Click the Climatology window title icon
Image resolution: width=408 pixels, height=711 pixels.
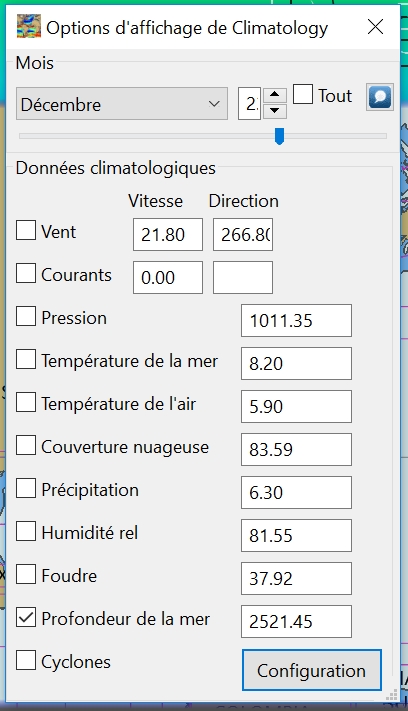pyautogui.click(x=29, y=26)
